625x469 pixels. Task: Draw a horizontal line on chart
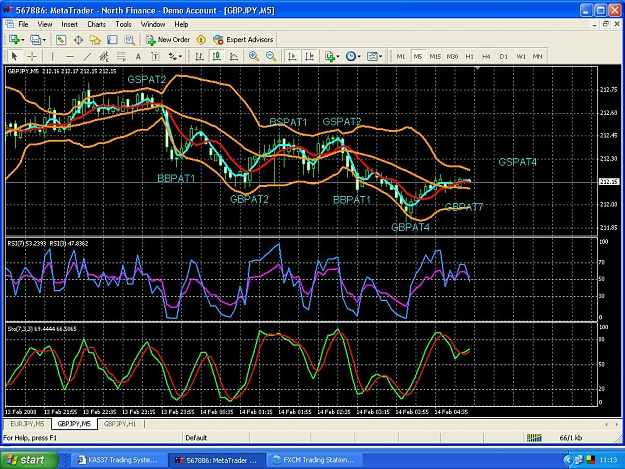pos(70,57)
